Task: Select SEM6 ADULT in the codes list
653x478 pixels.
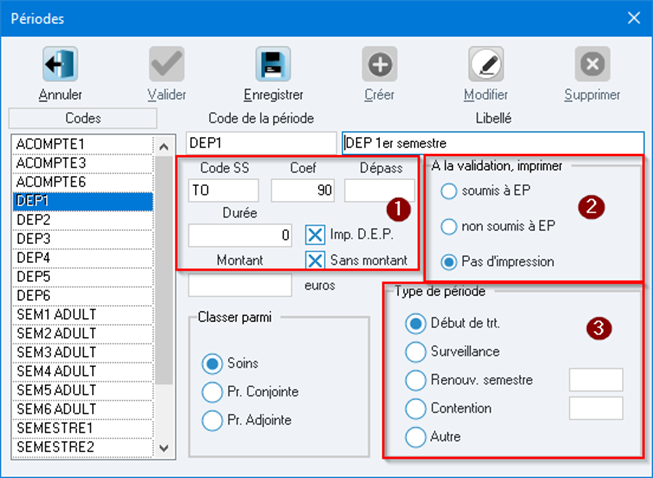Action: 83,410
